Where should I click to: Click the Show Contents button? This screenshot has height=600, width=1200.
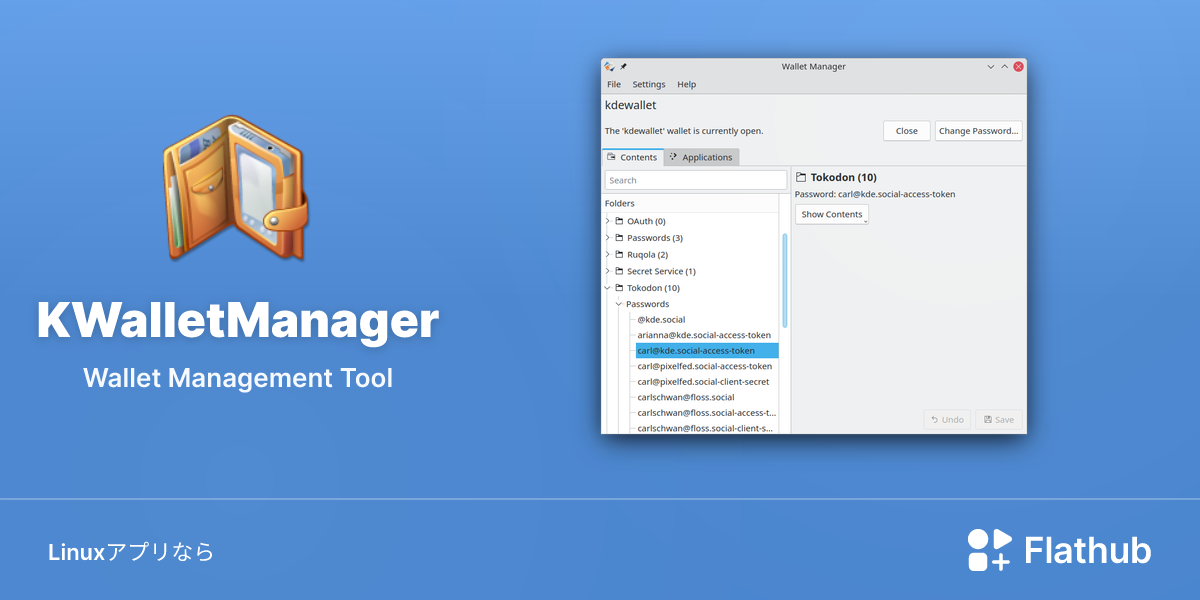[832, 214]
